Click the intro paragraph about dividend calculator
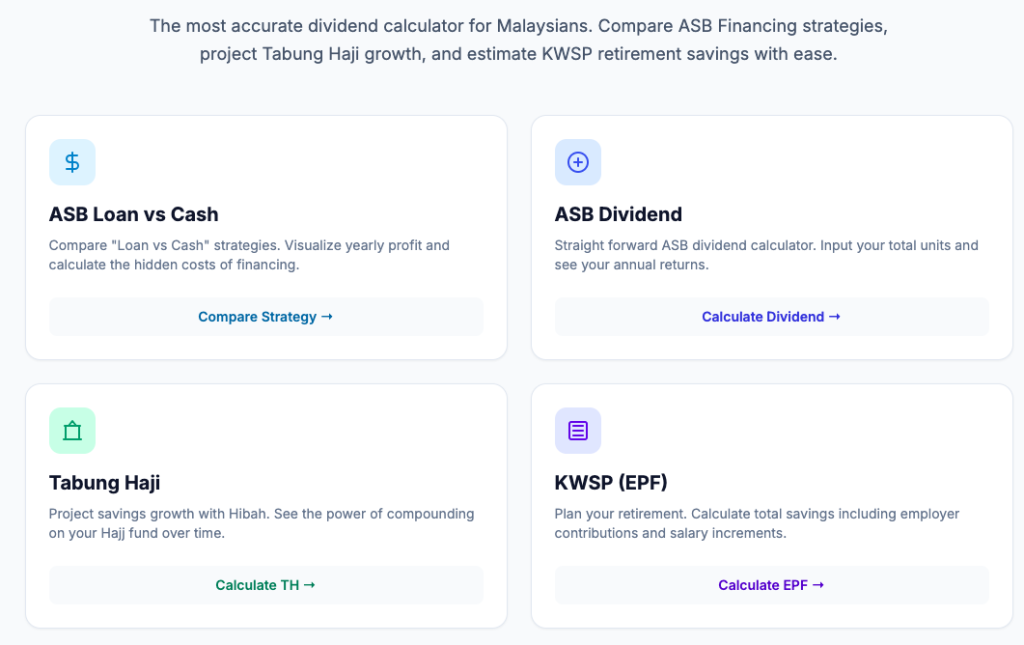 coord(518,40)
